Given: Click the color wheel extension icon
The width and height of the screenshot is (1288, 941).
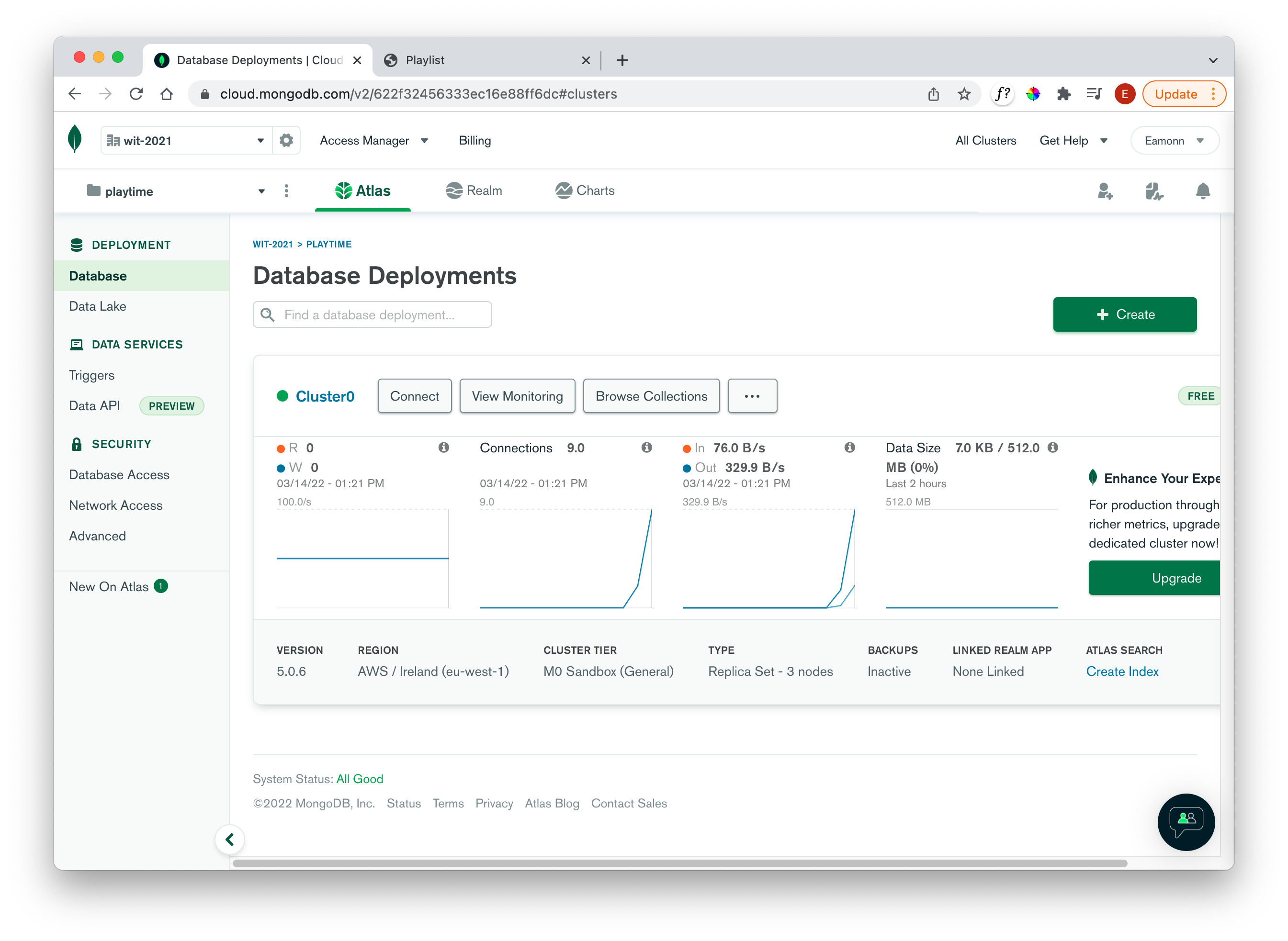Looking at the screenshot, I should coord(1033,94).
